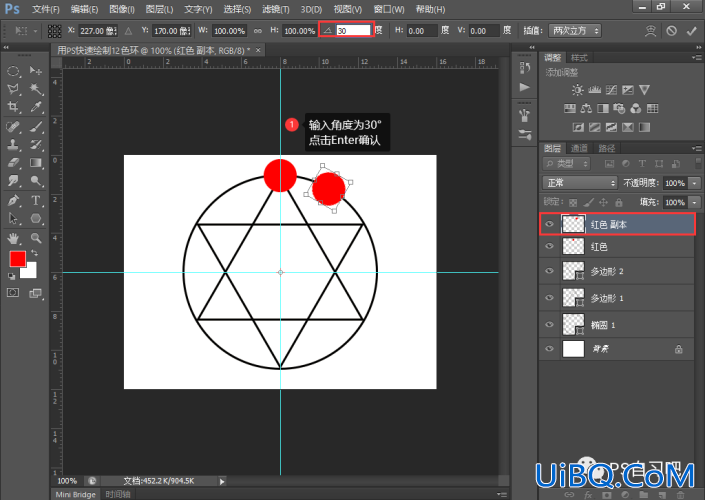
Task: Toggle lock all for layer
Action: (619, 202)
